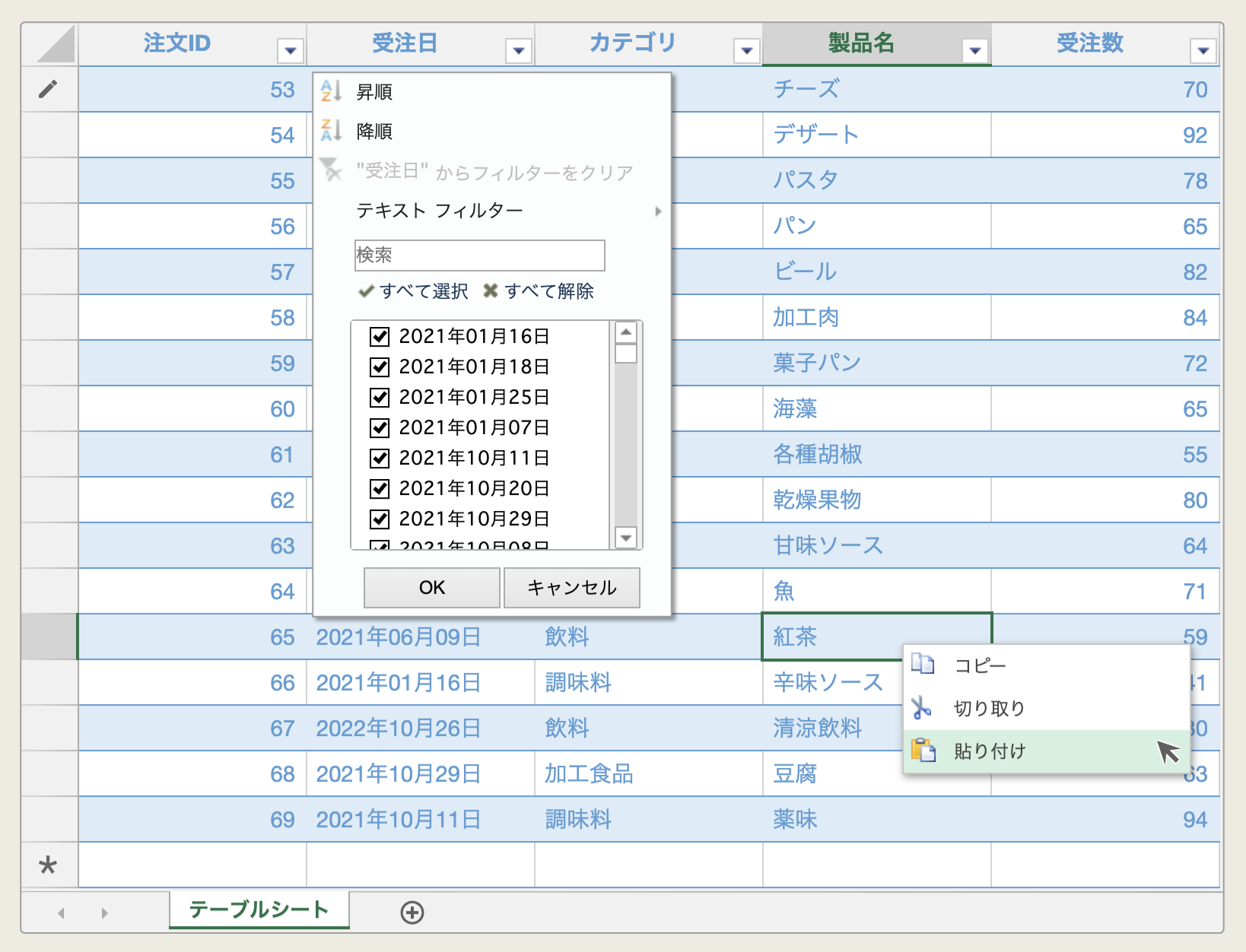Choose 切り取り from the context menu
Viewport: 1246px width, 952px height.
[x=1046, y=709]
